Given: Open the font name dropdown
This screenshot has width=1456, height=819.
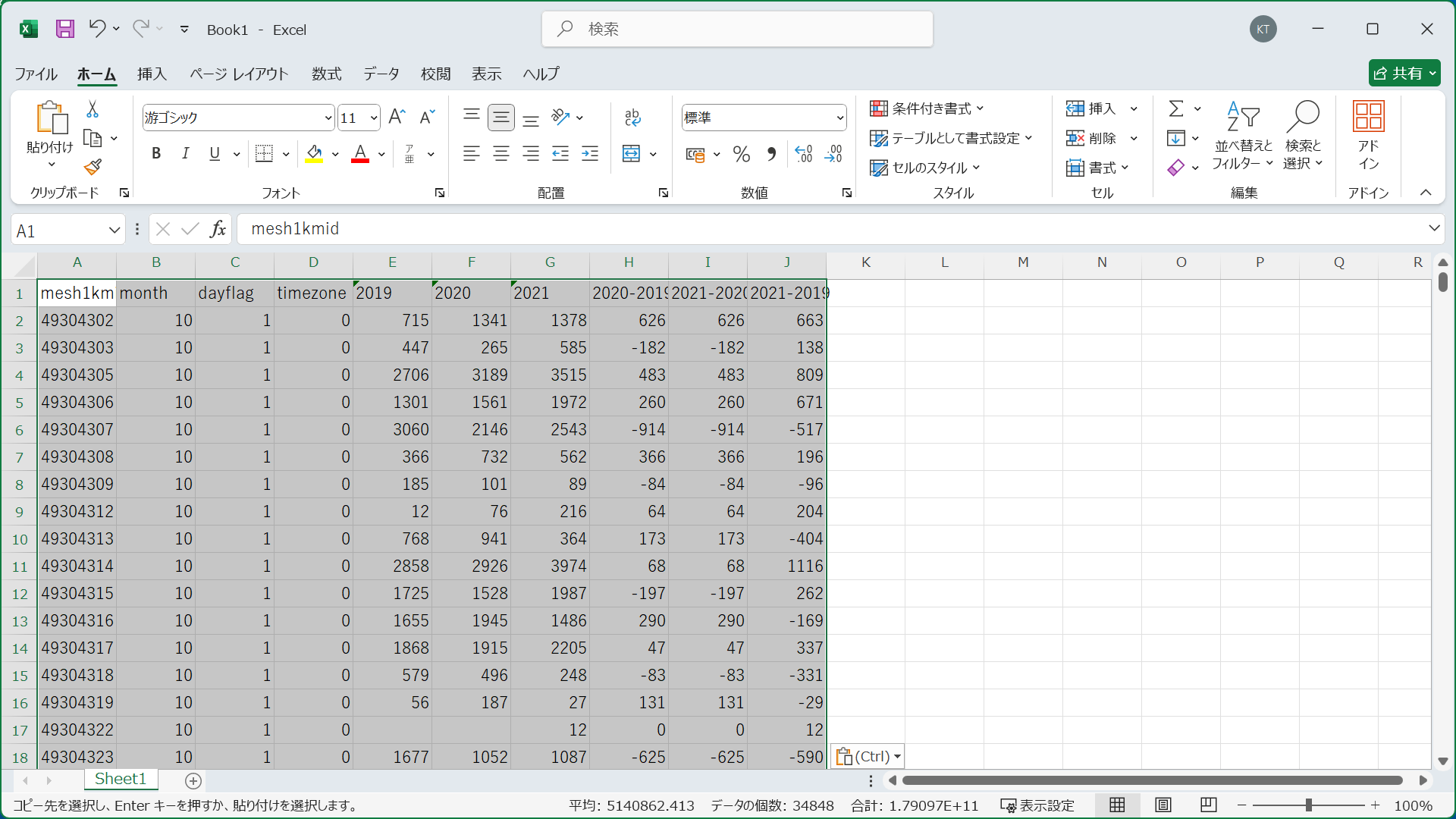Looking at the screenshot, I should click(328, 118).
